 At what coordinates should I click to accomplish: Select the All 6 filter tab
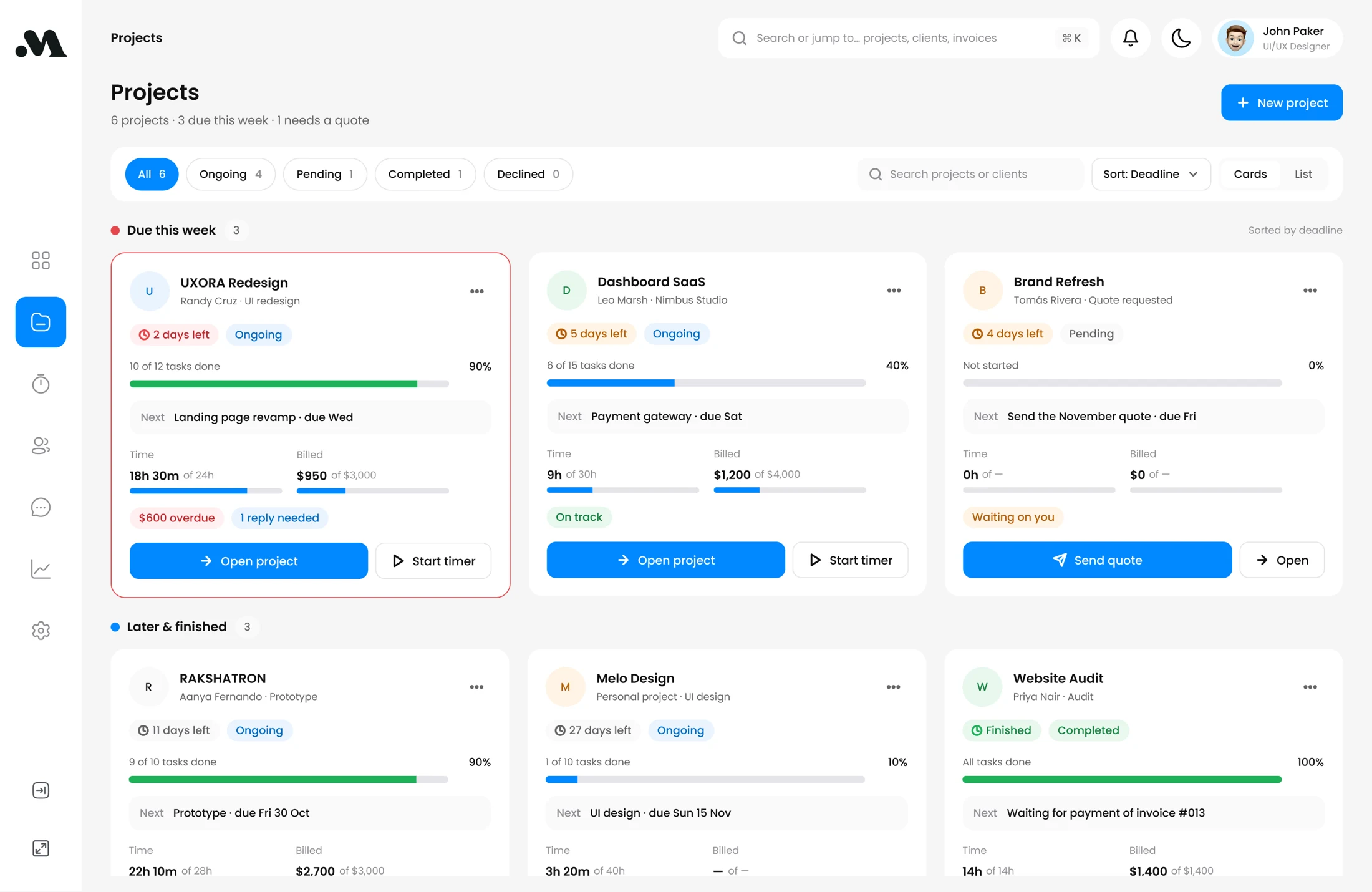152,174
